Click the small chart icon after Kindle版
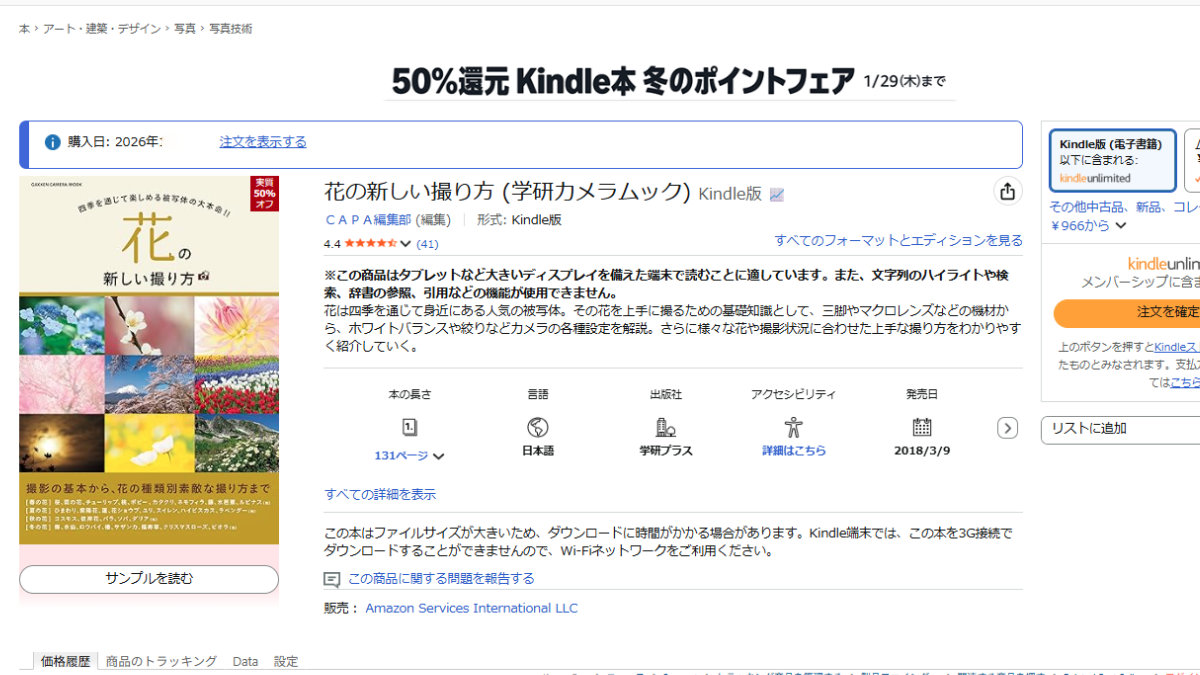This screenshot has height=675, width=1200. coord(777,195)
